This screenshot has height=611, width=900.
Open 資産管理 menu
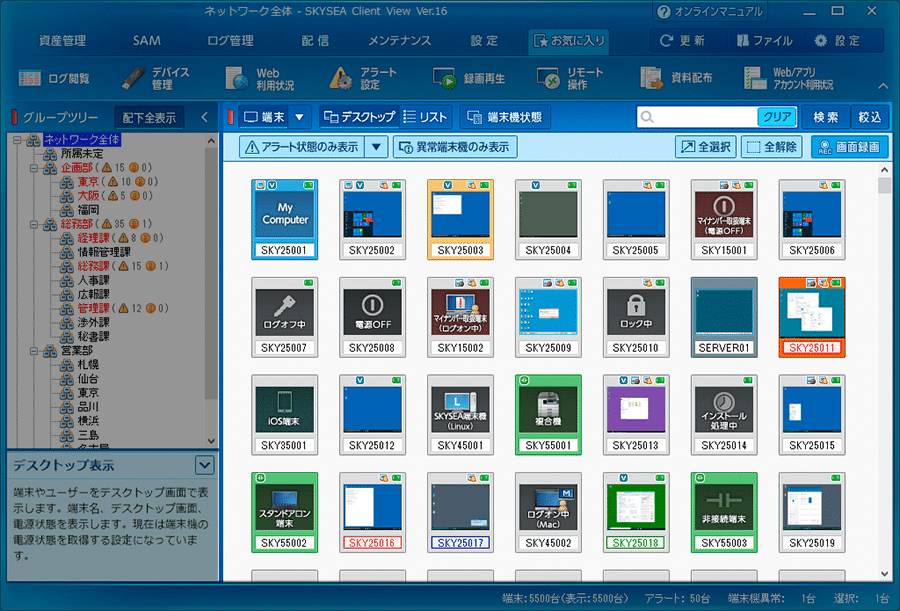(62, 41)
